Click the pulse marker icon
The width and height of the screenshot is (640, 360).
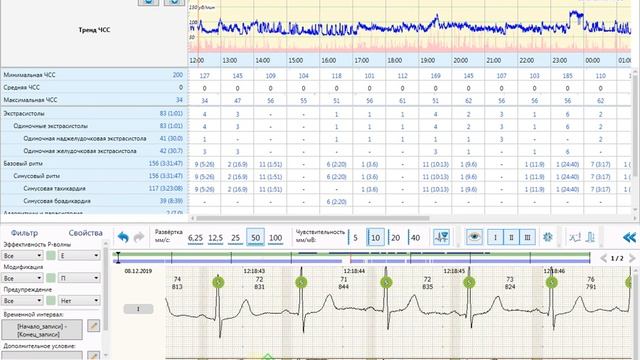pyautogui.click(x=591, y=237)
